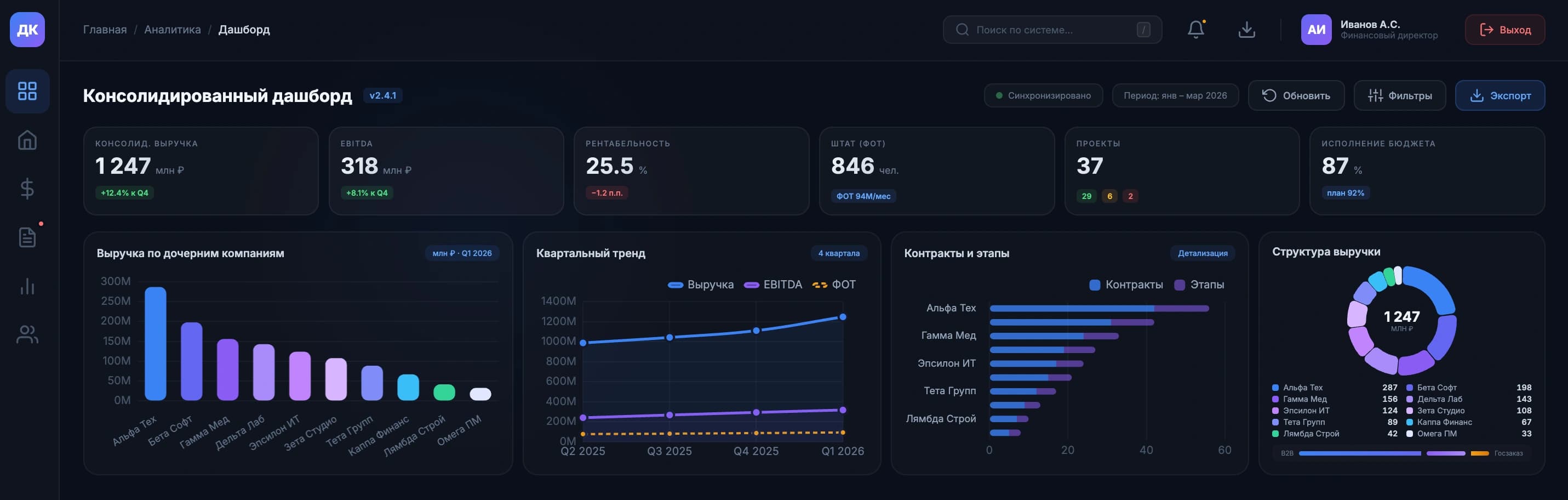This screenshot has height=500, width=1568.
Task: Open the documents icon with notification dot
Action: click(27, 237)
